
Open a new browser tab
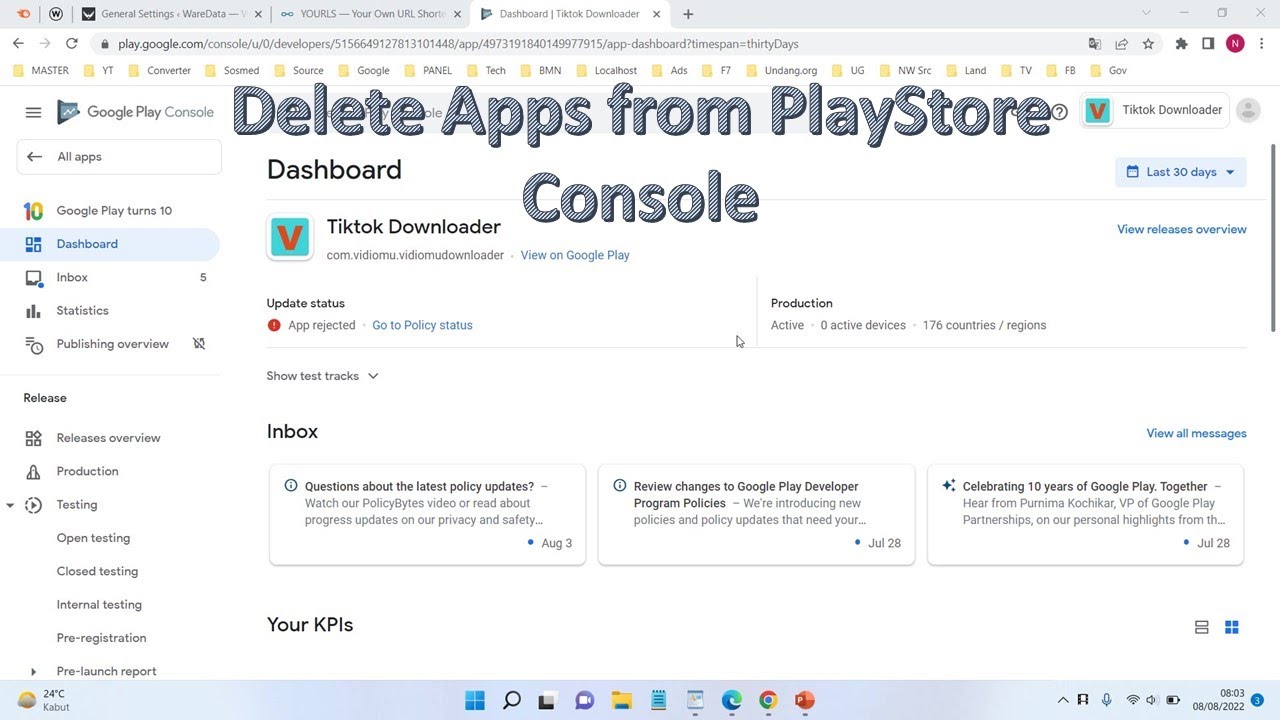688,14
